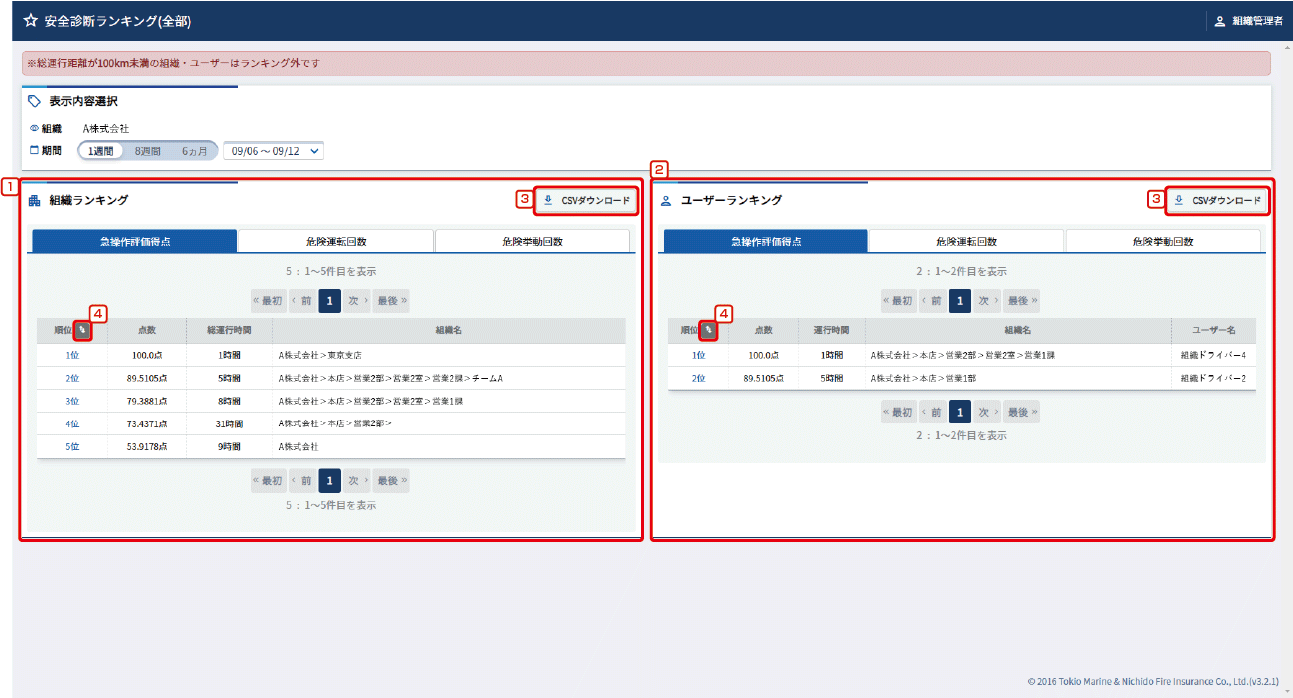Download CSV of the user ranking
Image resolution: width=1293 pixels, height=698 pixels.
[x=1218, y=200]
